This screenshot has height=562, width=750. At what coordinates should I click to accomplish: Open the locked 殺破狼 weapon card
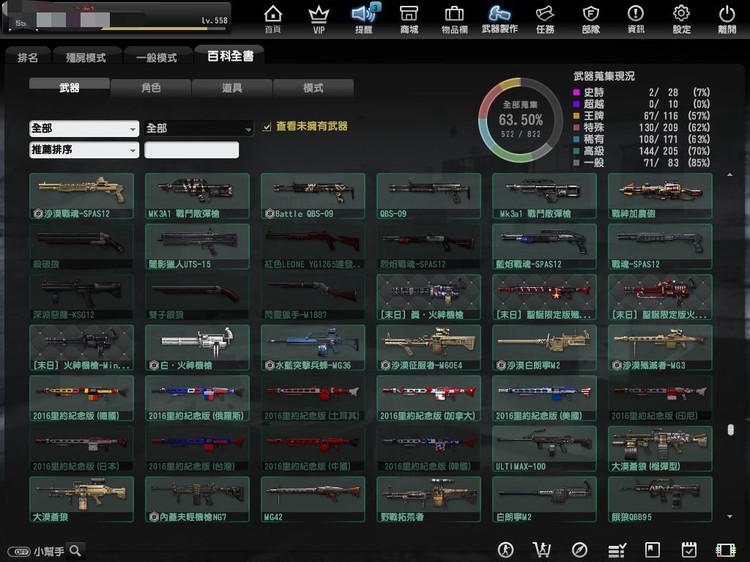81,247
